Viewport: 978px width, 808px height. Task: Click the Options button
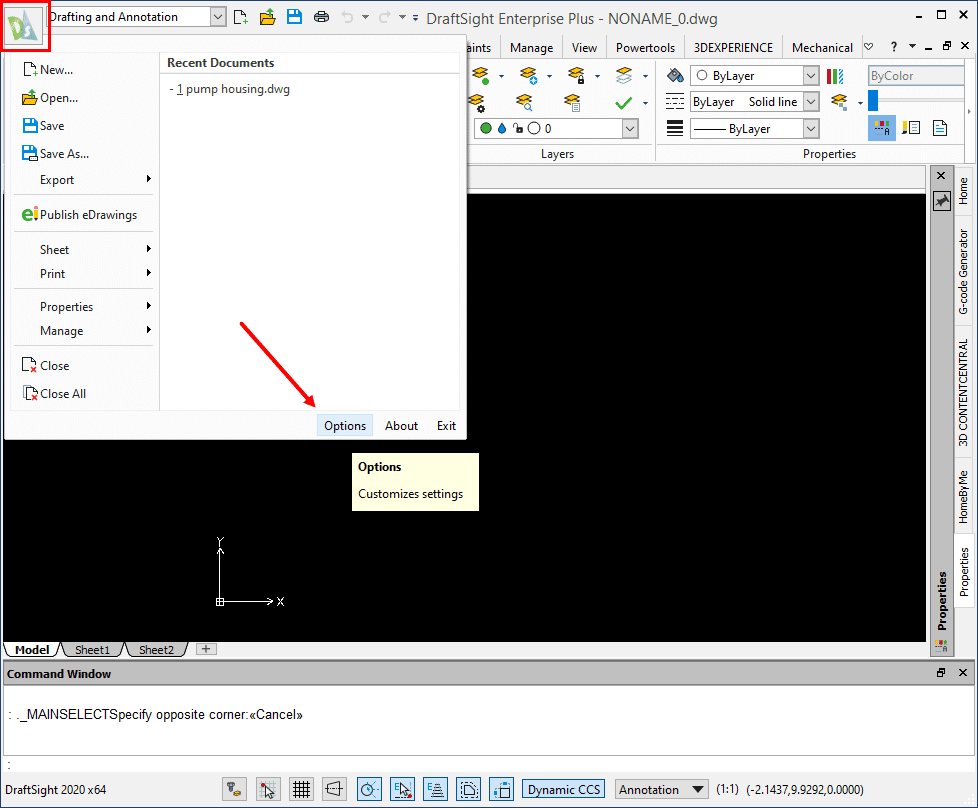[345, 426]
